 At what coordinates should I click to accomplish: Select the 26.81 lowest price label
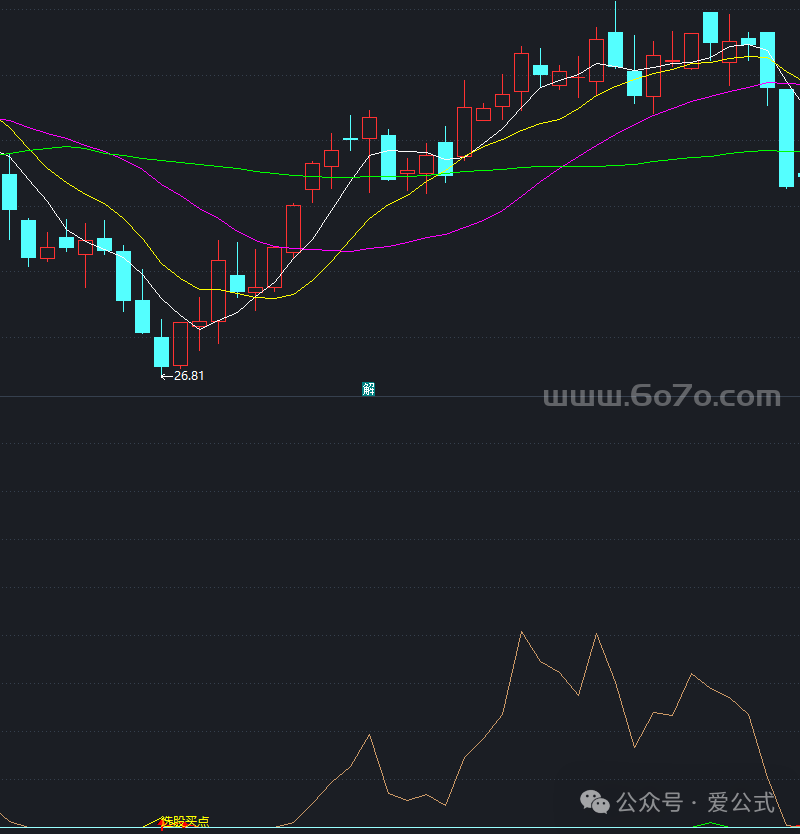tap(190, 376)
